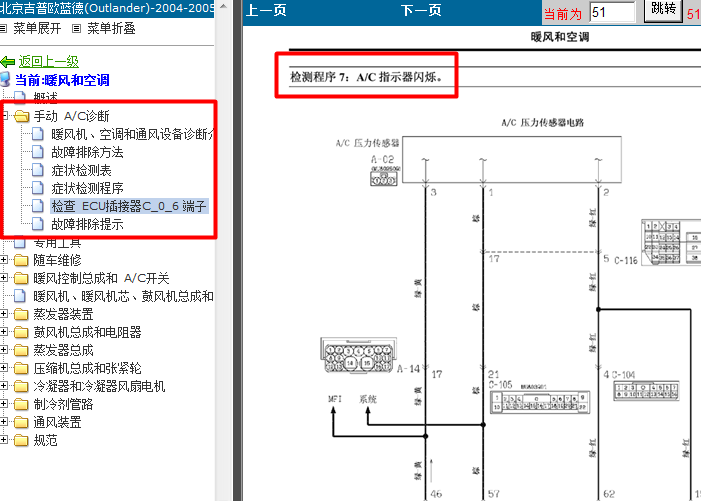Image resolution: width=701 pixels, height=501 pixels.
Task: Click page icon beside 暖风机、空调和通风设备诊断
Action: pyautogui.click(x=38, y=134)
